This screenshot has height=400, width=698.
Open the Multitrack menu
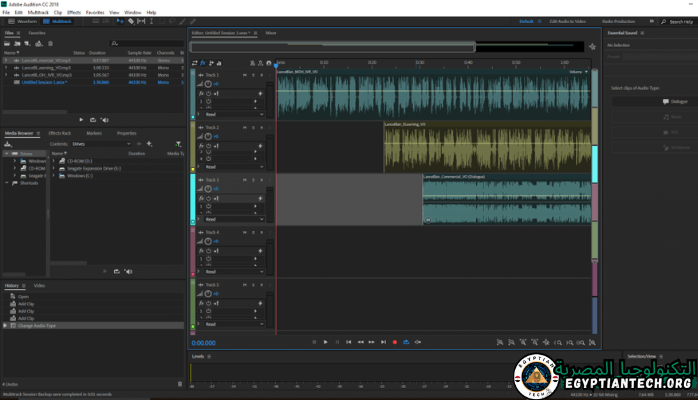tap(38, 12)
